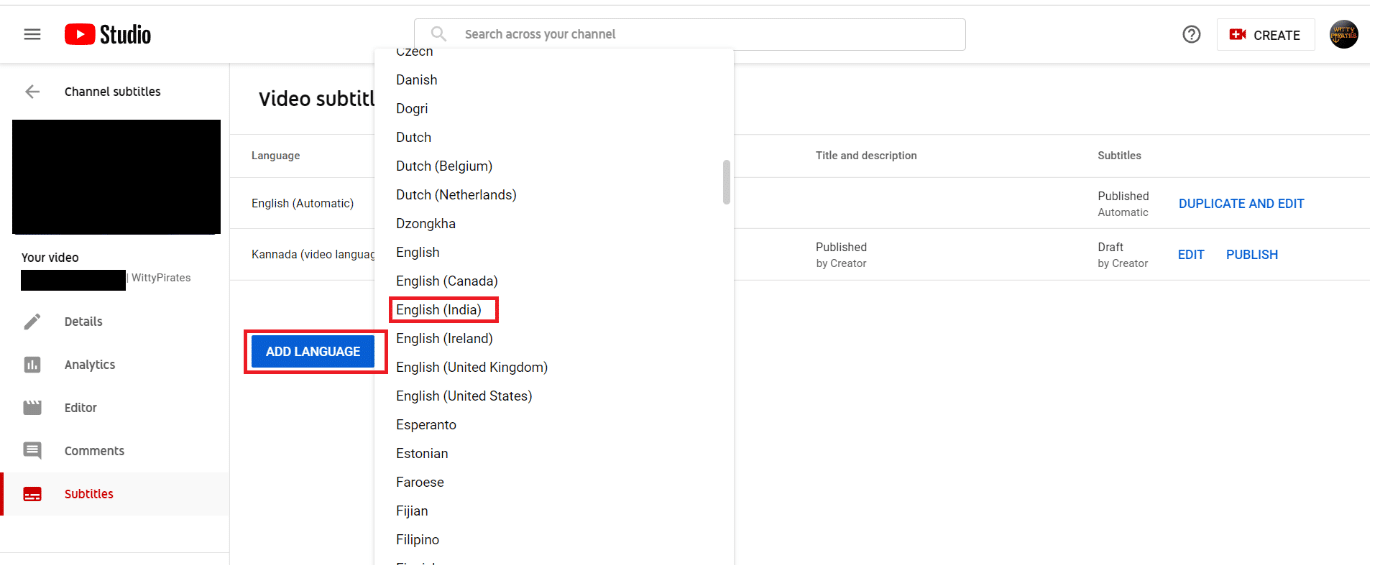Click PUBLISH for Kannada subtitles
This screenshot has width=1380, height=565.
click(x=1252, y=254)
